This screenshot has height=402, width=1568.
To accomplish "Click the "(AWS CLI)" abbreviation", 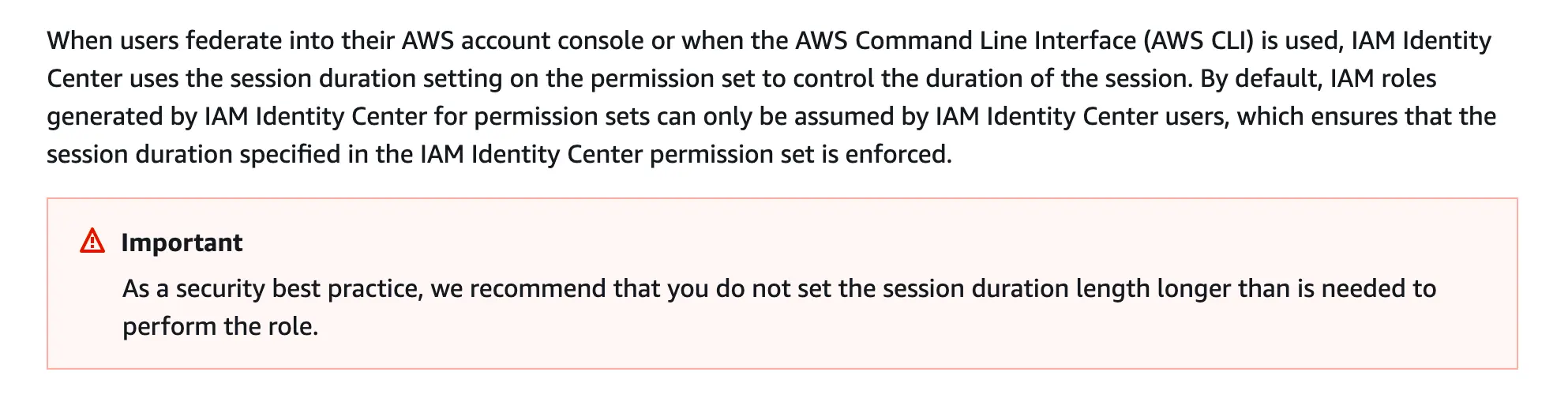I will pos(1199,40).
